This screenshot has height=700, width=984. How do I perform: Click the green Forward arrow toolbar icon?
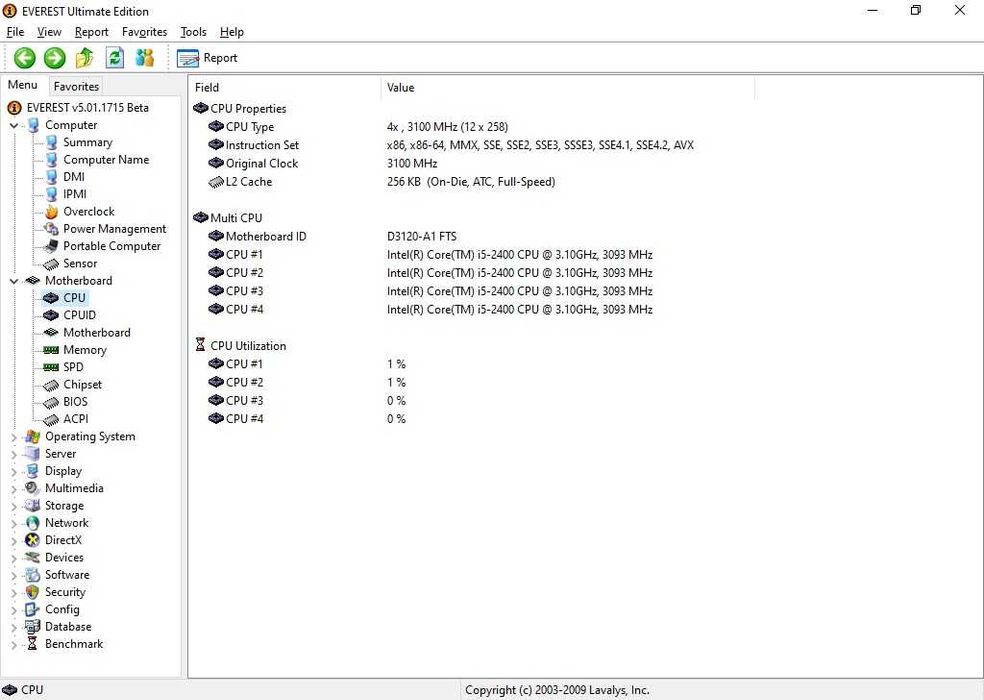[55, 58]
